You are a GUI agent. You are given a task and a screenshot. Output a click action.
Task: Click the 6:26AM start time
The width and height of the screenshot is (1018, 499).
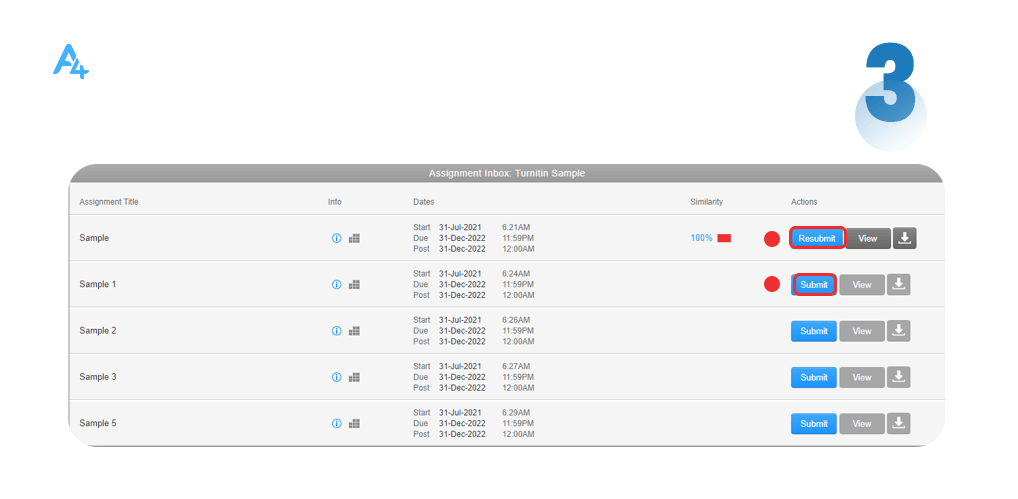click(x=516, y=320)
